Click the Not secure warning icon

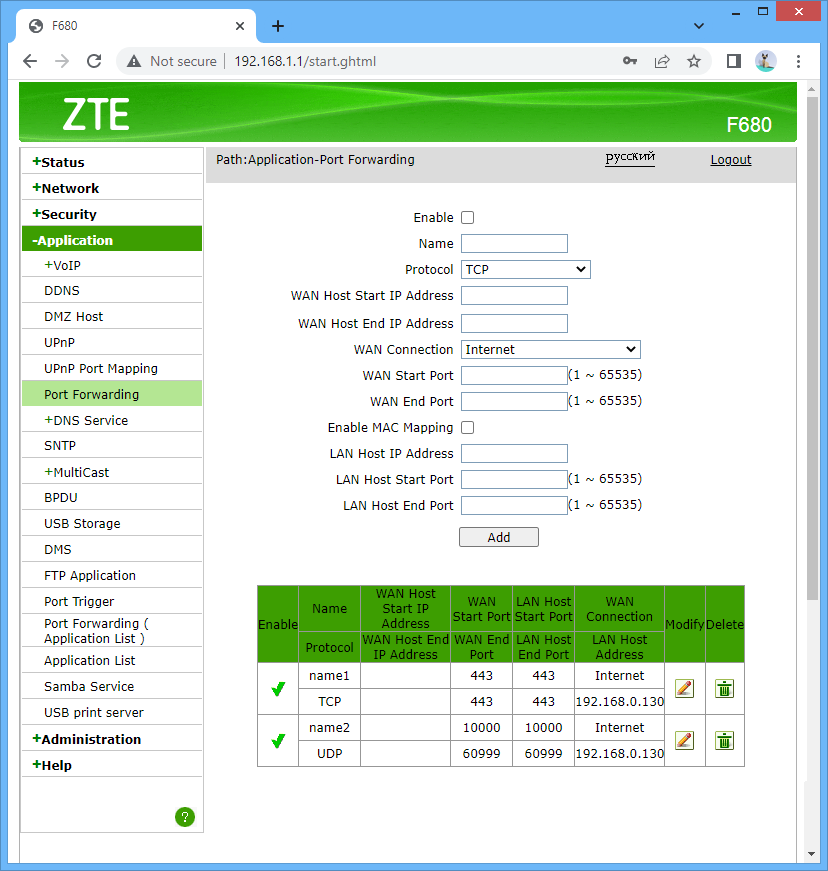pos(134,61)
